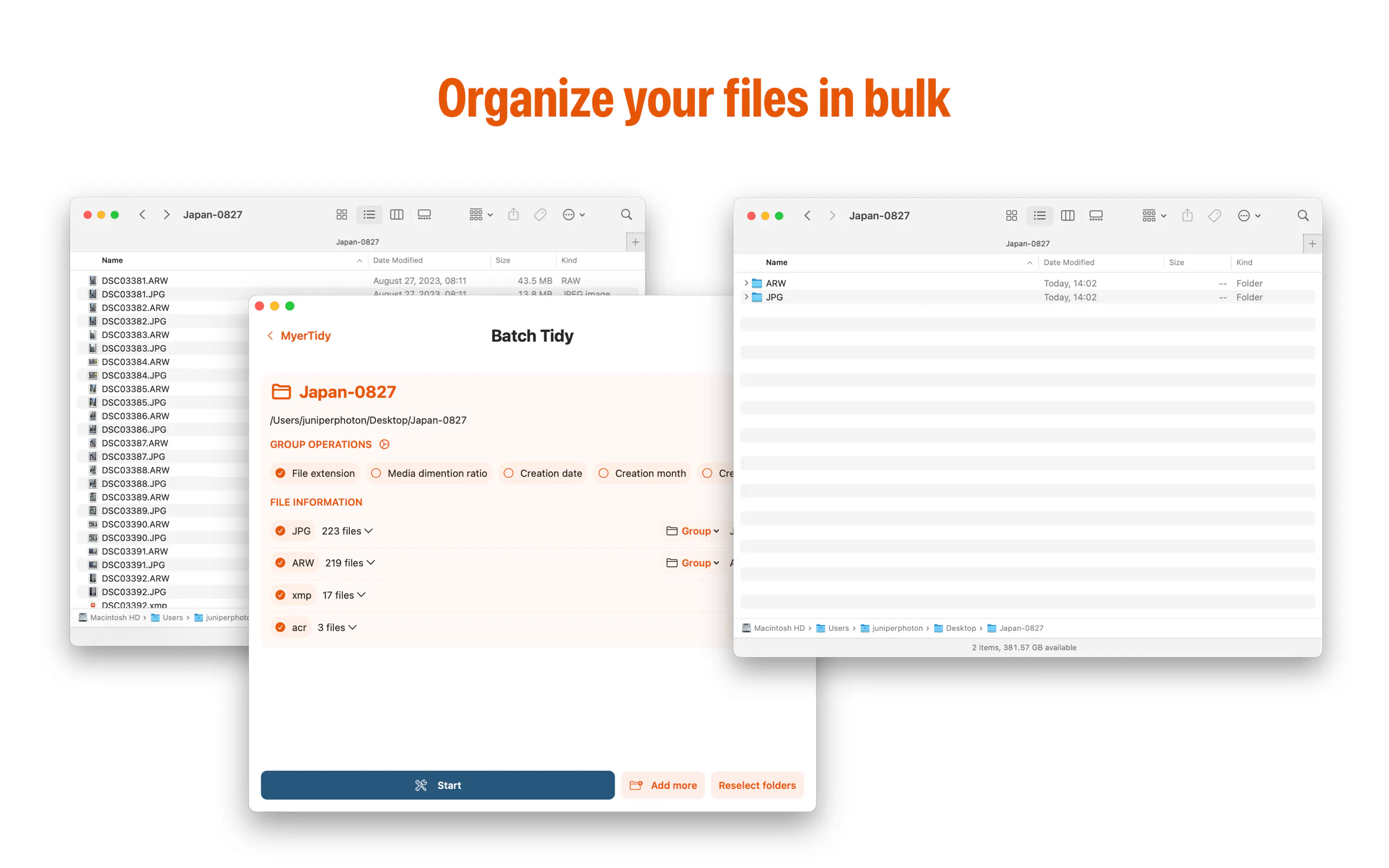Switch right Finder window to list view
Viewport: 1389px width, 868px height.
coord(1040,216)
